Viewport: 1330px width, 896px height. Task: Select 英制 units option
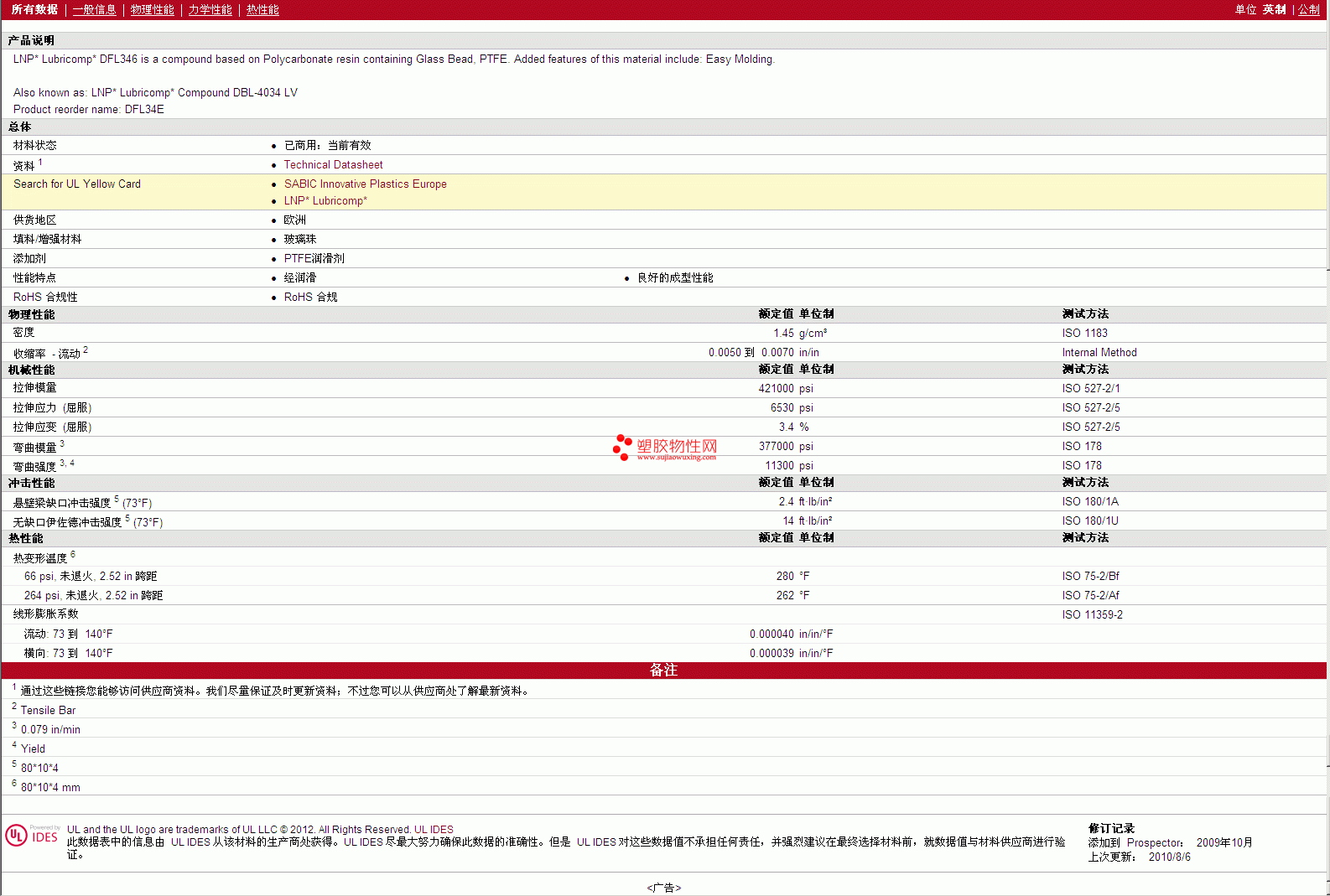coord(1274,10)
